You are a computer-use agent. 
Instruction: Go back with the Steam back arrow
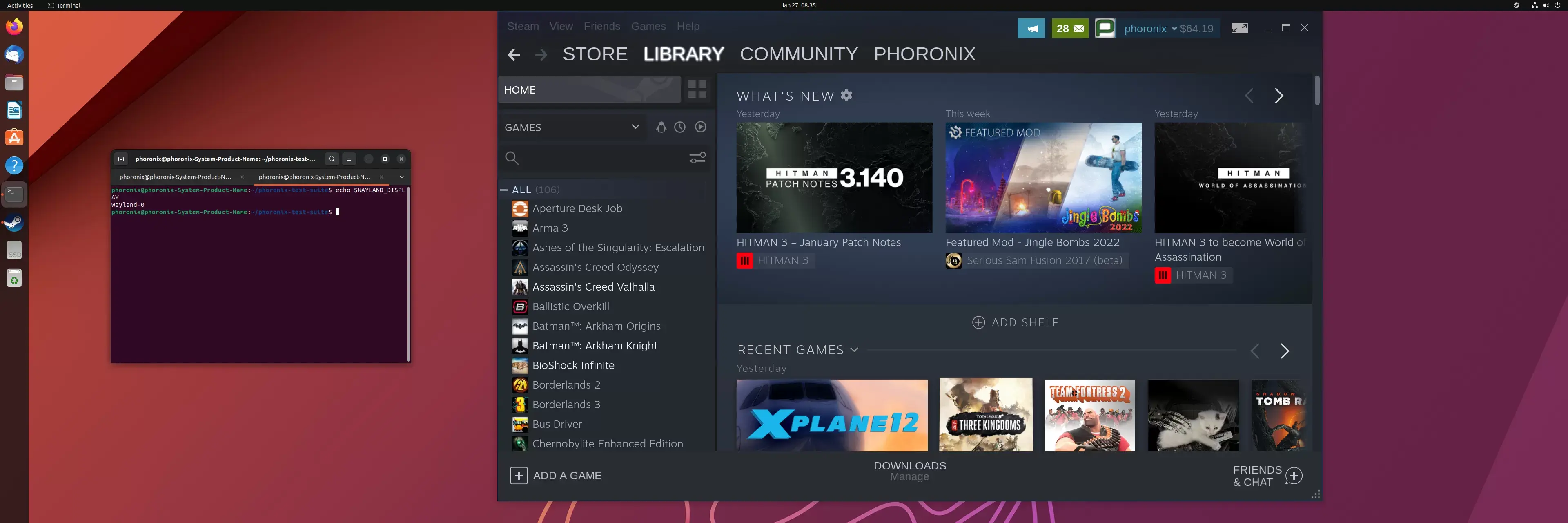tap(514, 55)
